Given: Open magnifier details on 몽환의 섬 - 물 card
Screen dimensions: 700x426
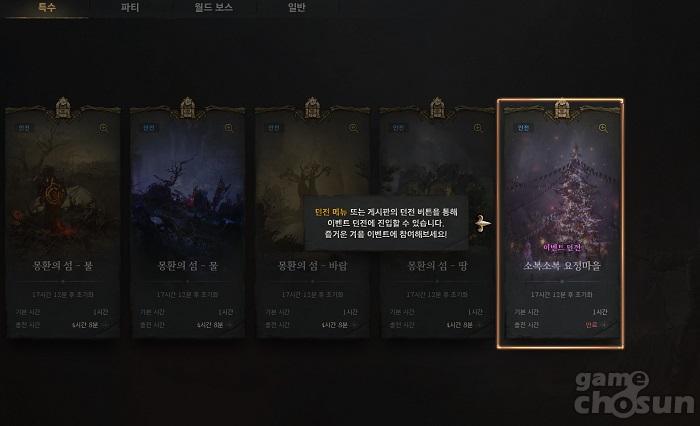Looking at the screenshot, I should coord(229,128).
